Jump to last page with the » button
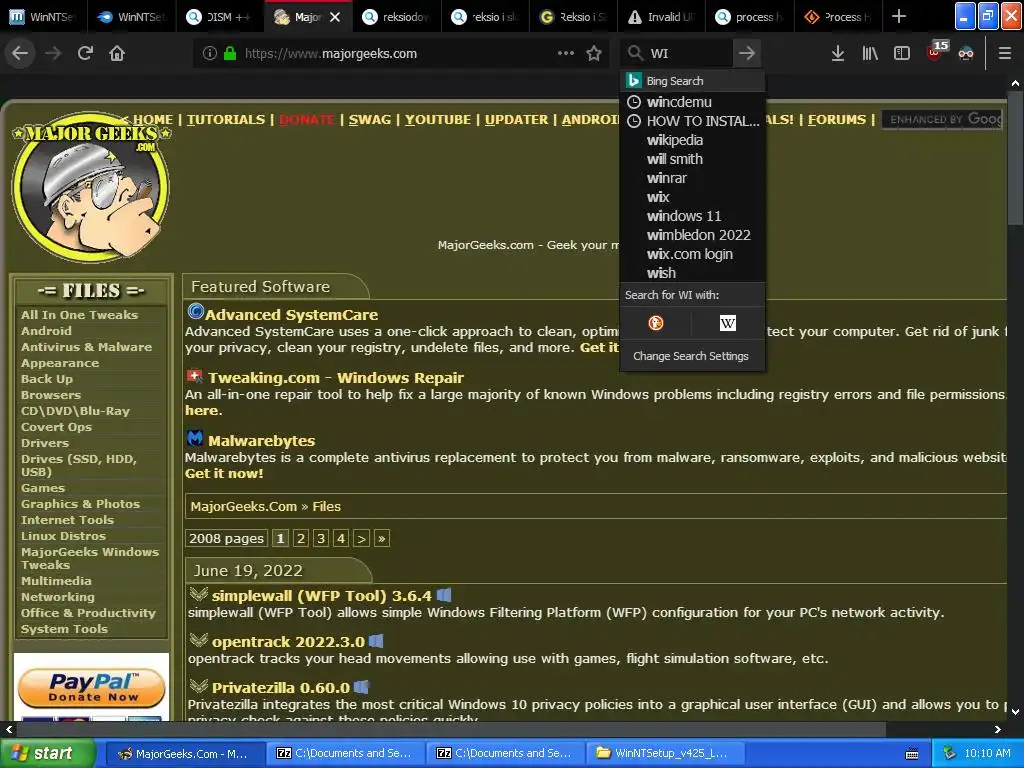Image resolution: width=1024 pixels, height=768 pixels. (382, 538)
